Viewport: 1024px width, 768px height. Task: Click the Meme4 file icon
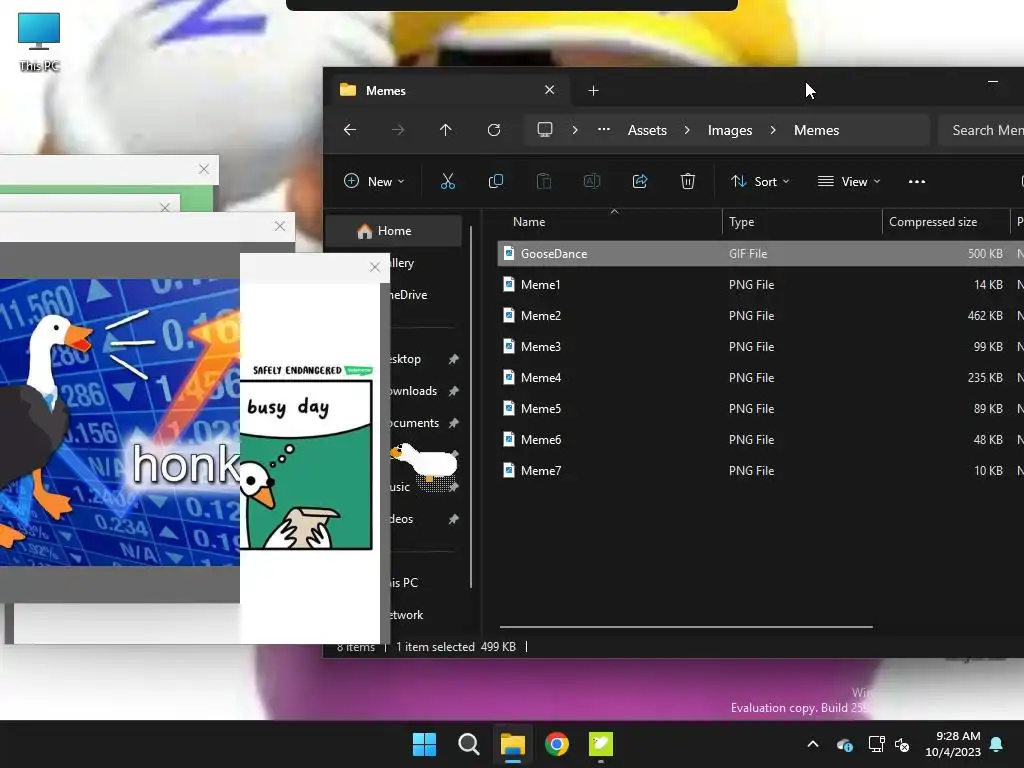tap(509, 377)
